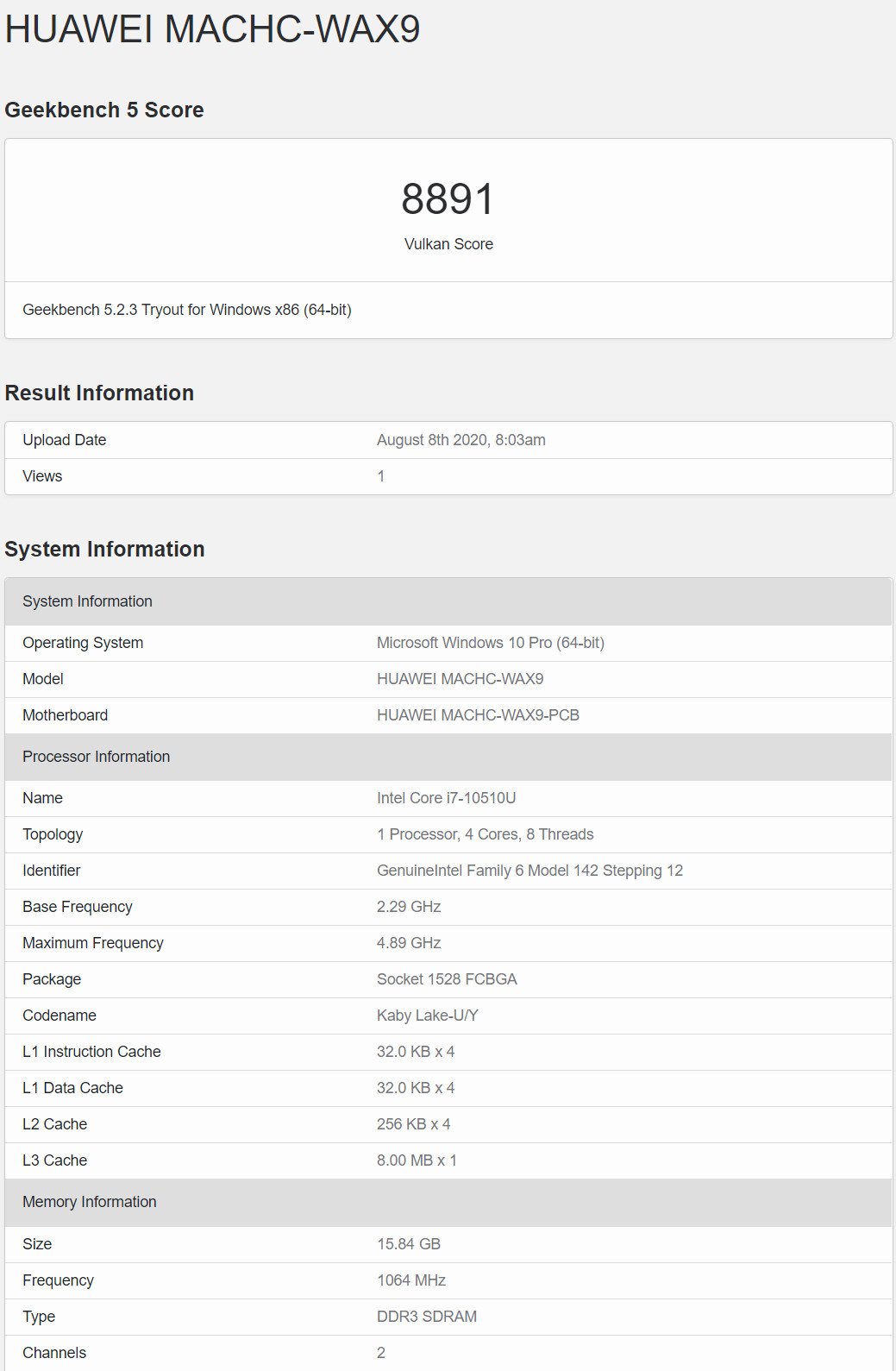Select the memory Size label
This screenshot has height=1371, width=896.
37,1244
